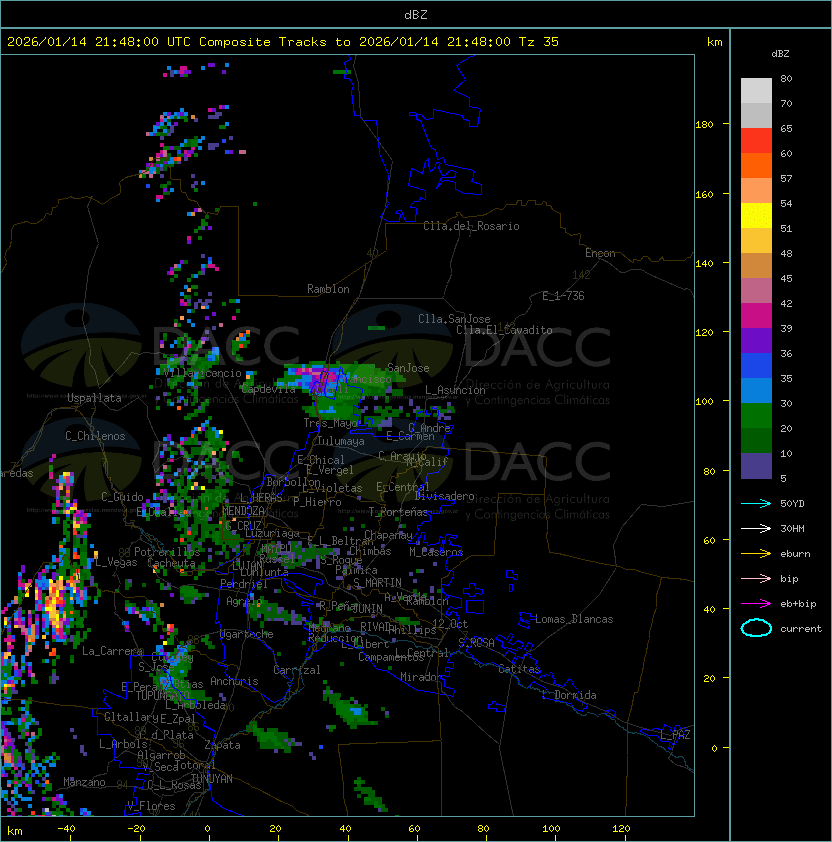The height and width of the screenshot is (842, 832).
Task: Click the Divisadero map label
Action: click(x=445, y=496)
